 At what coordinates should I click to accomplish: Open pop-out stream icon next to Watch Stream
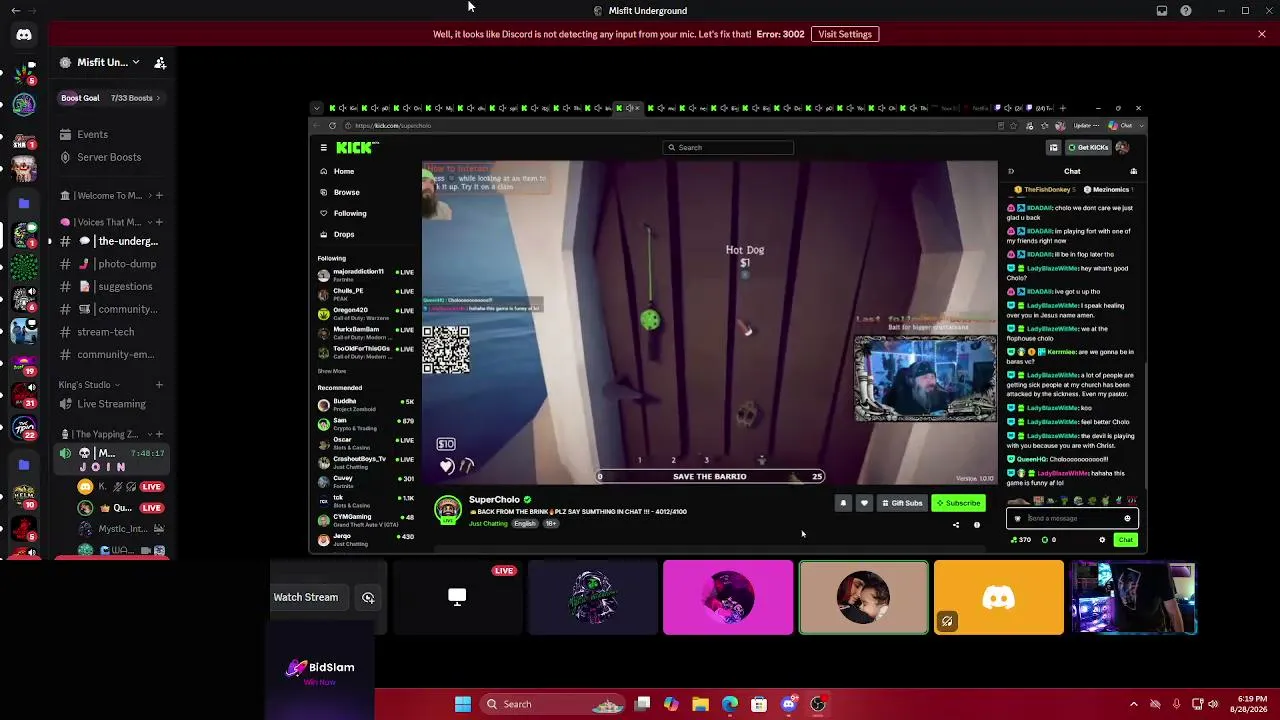tap(368, 598)
